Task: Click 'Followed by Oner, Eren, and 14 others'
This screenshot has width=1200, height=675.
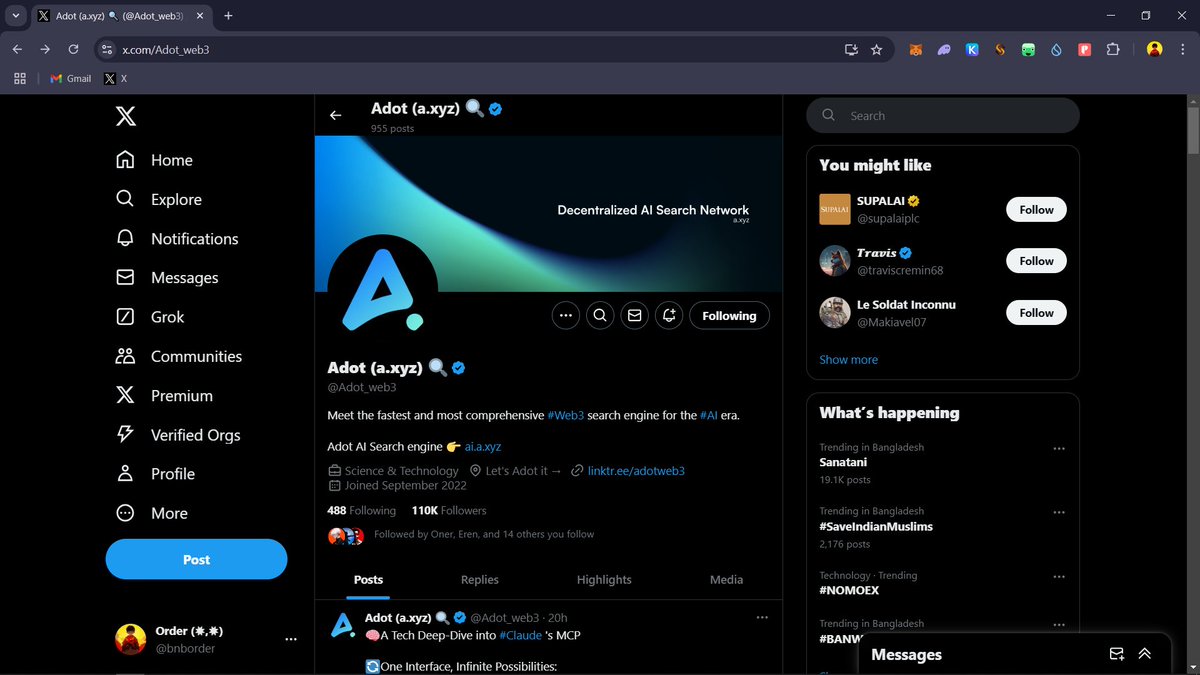Action: (x=484, y=534)
